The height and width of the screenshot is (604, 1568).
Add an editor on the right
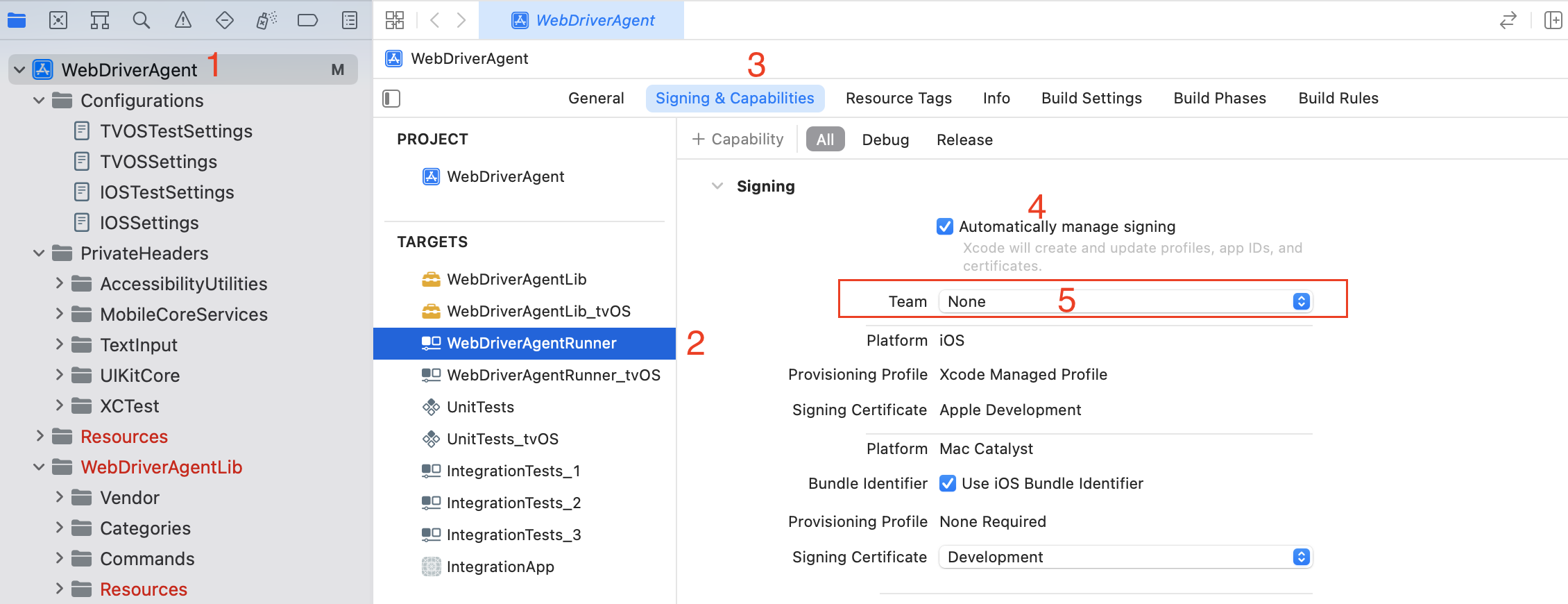1553,20
